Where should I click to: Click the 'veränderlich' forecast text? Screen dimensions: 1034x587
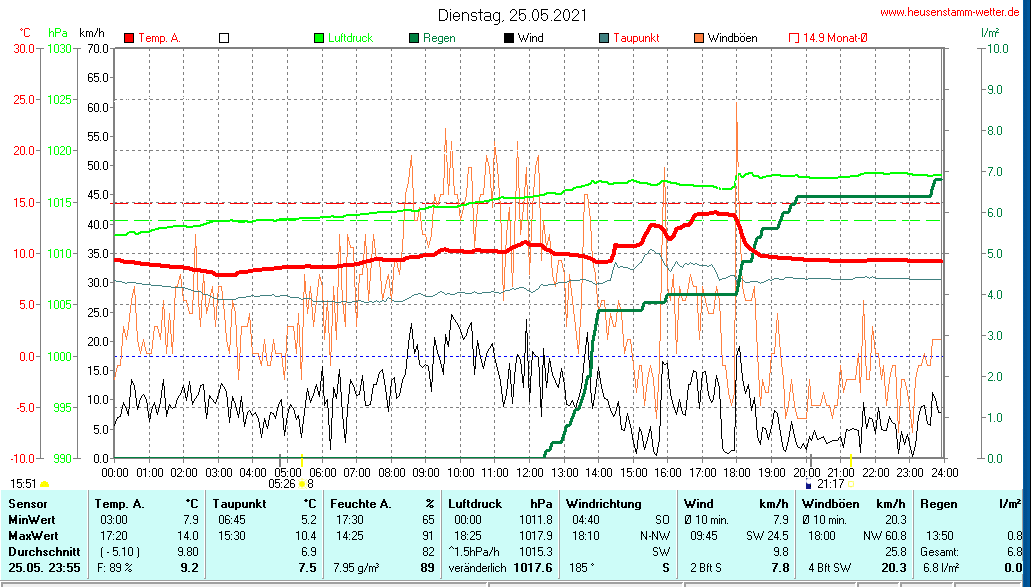[x=477, y=567]
